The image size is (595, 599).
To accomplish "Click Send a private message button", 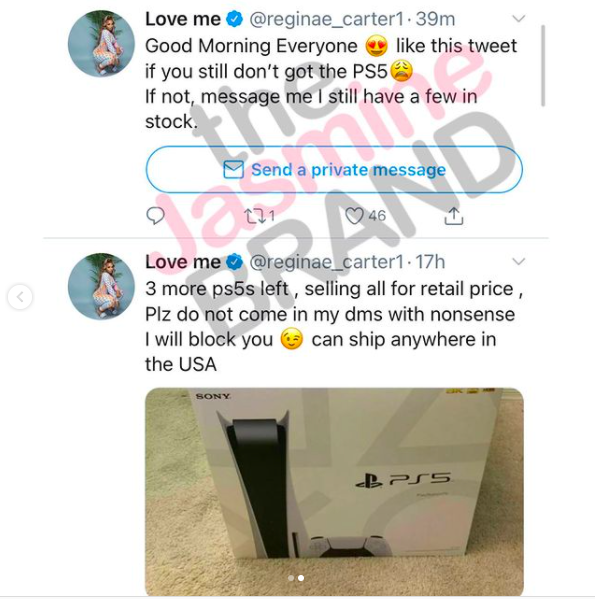I will click(x=334, y=169).
